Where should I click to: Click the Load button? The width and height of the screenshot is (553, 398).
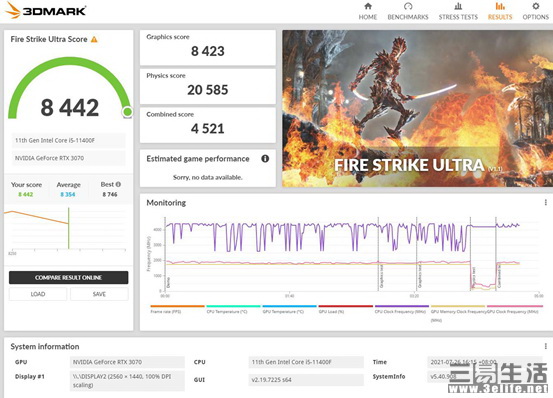pos(38,294)
